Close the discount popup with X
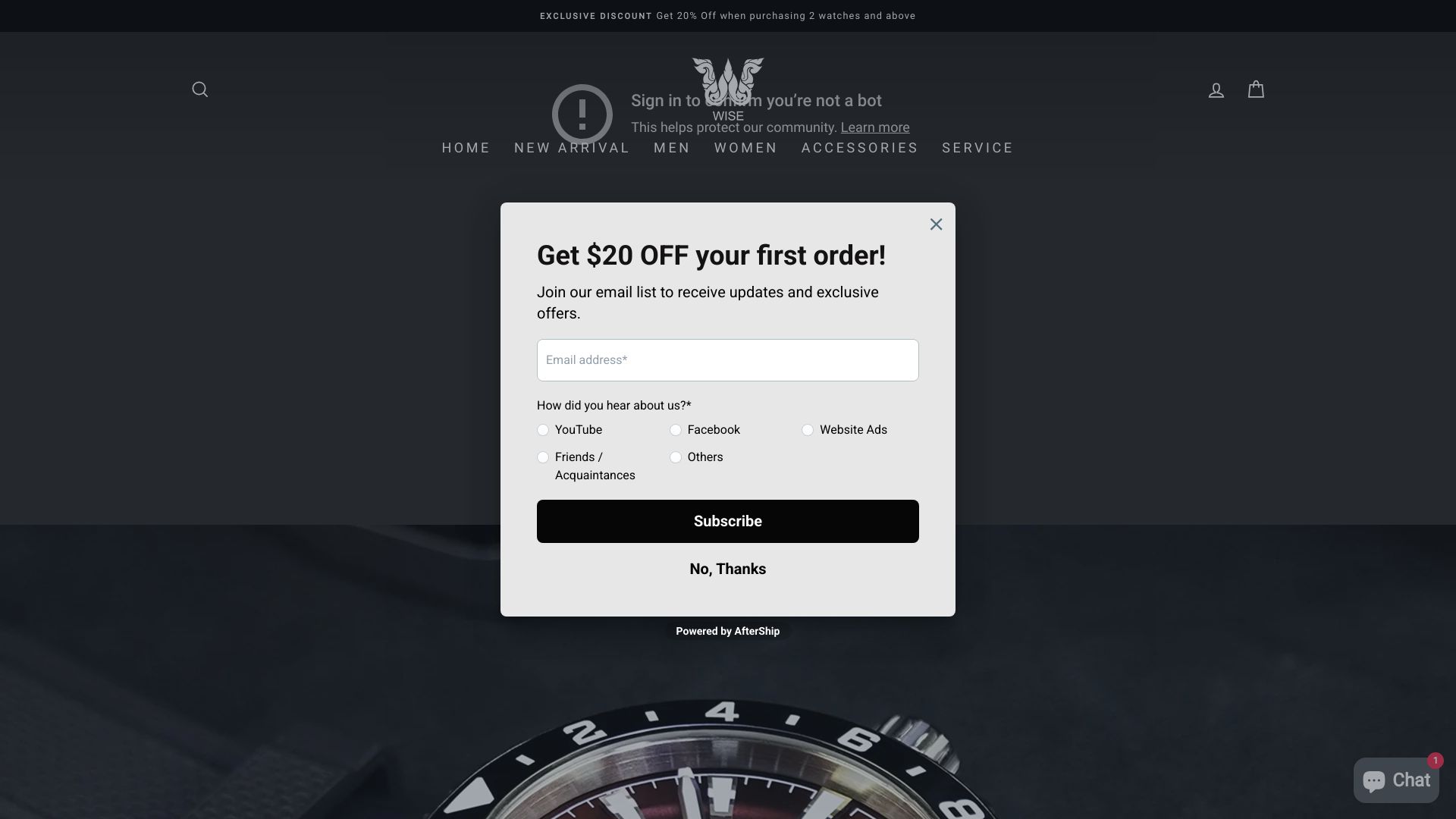 tap(936, 224)
